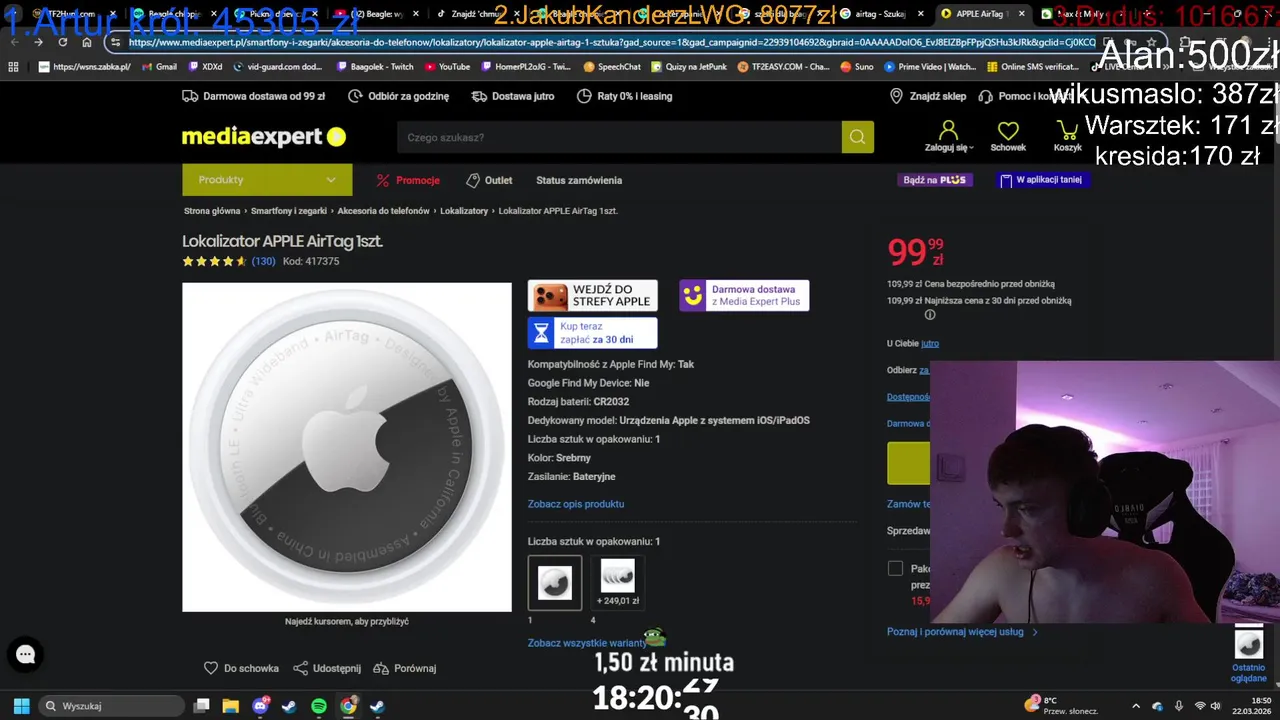Open the browser home page icon

coord(87,43)
